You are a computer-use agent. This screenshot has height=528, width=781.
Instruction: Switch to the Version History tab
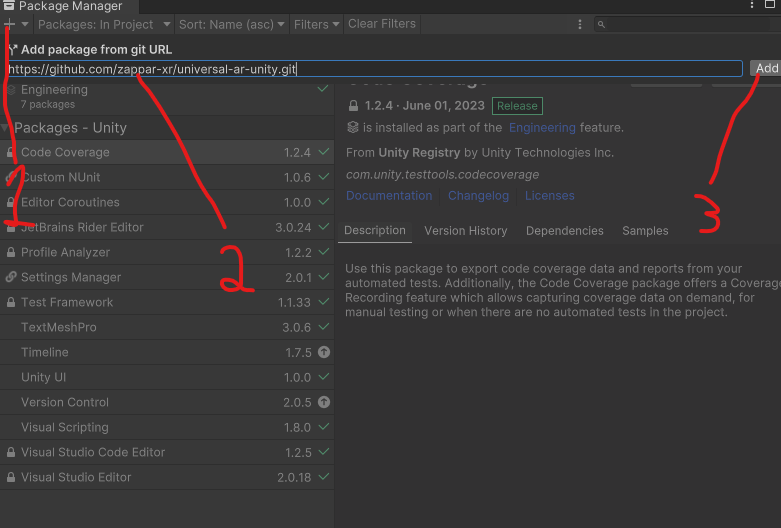(x=465, y=231)
